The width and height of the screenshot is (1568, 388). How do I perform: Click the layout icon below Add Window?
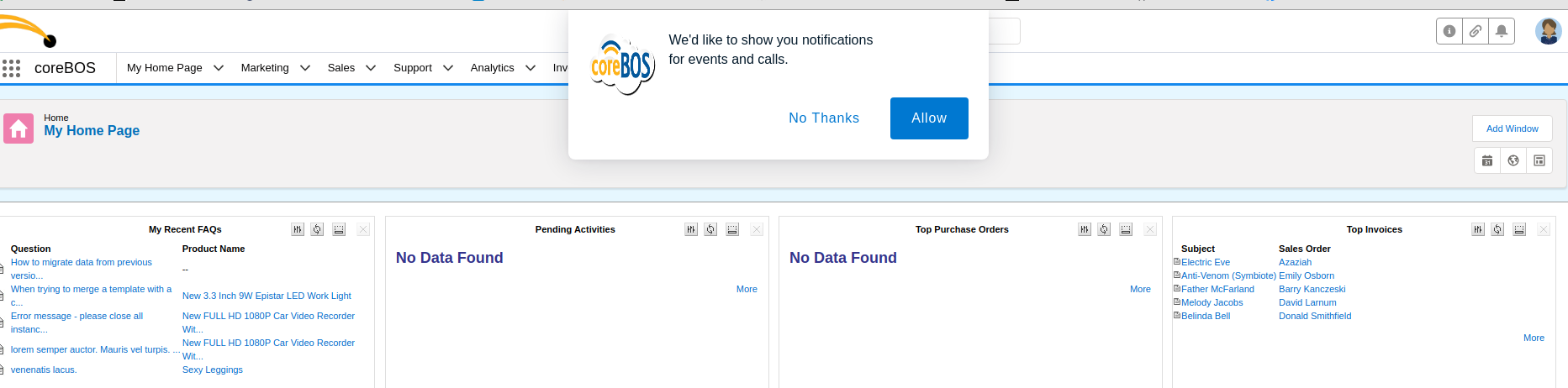1539,160
